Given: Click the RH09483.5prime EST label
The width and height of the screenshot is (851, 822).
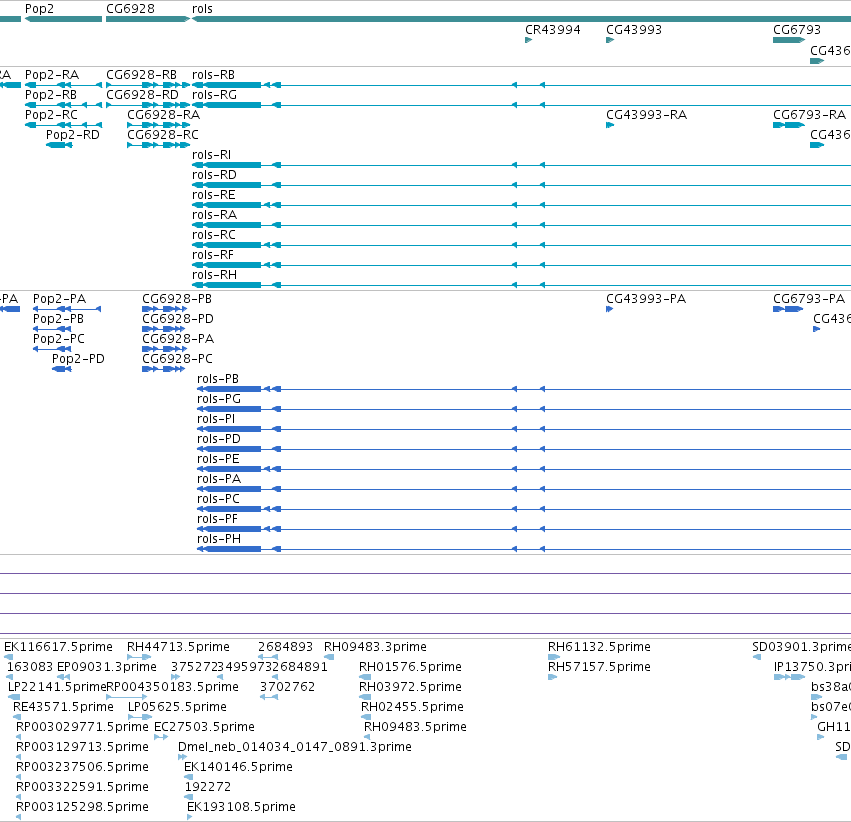Looking at the screenshot, I should pyautogui.click(x=415, y=727).
